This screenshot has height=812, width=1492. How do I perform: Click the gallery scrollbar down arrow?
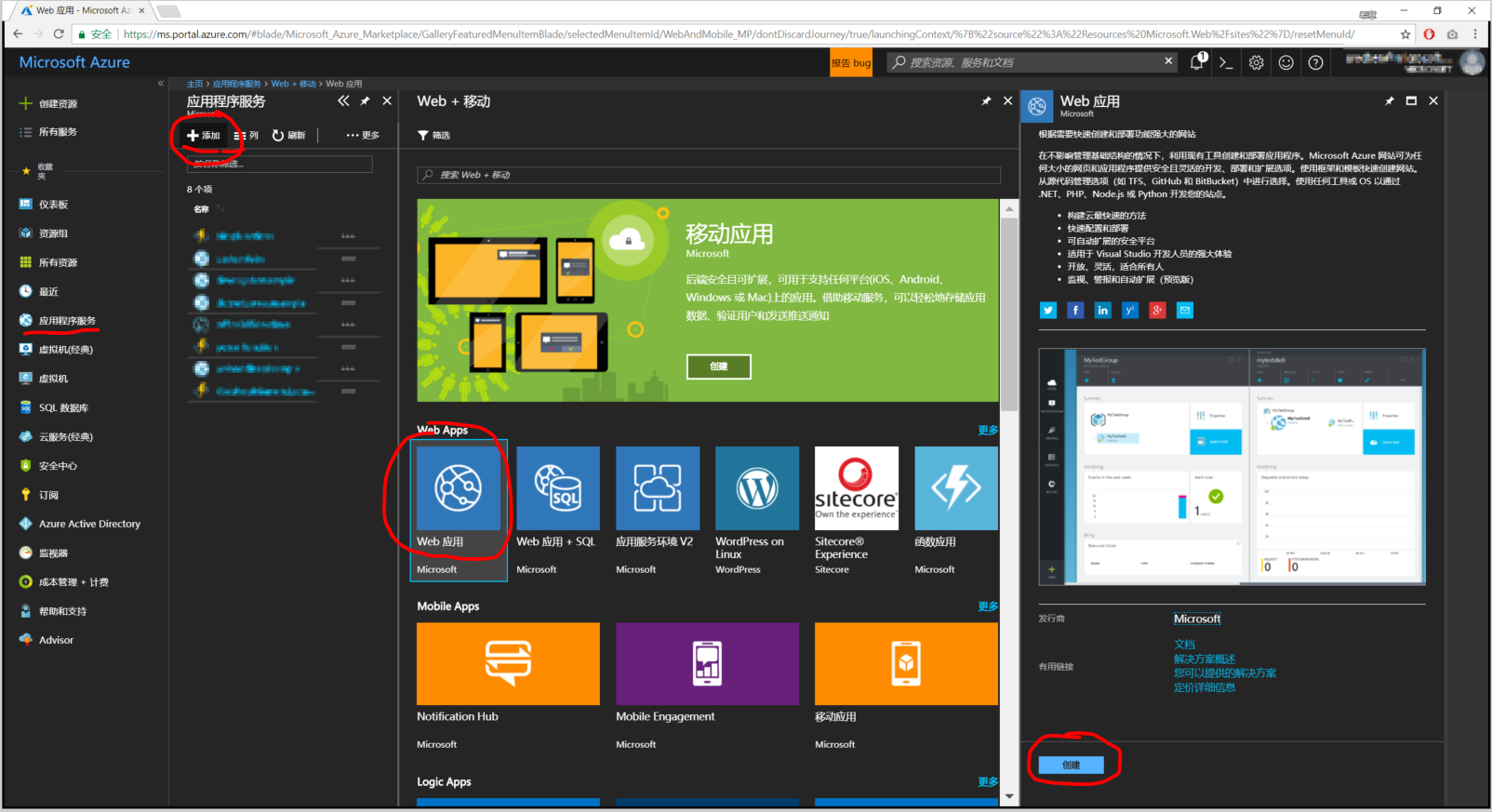(x=1009, y=796)
